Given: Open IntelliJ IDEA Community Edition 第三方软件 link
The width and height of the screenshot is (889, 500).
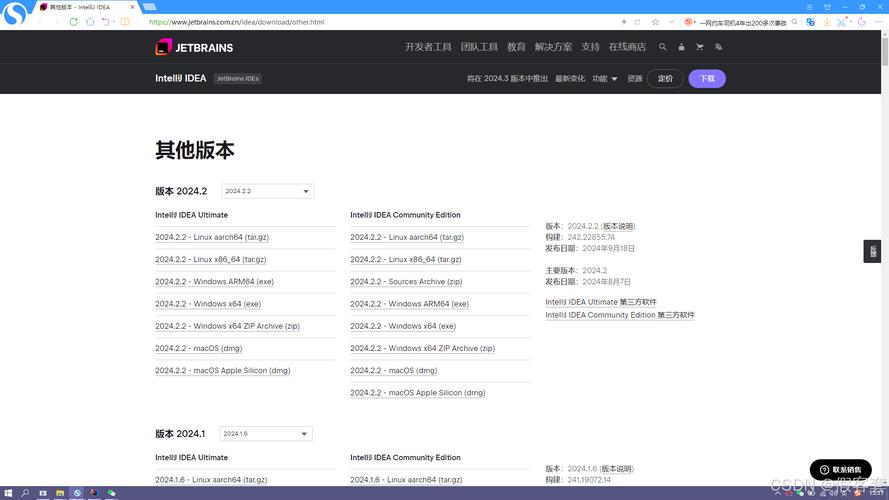Looking at the screenshot, I should click(x=620, y=315).
